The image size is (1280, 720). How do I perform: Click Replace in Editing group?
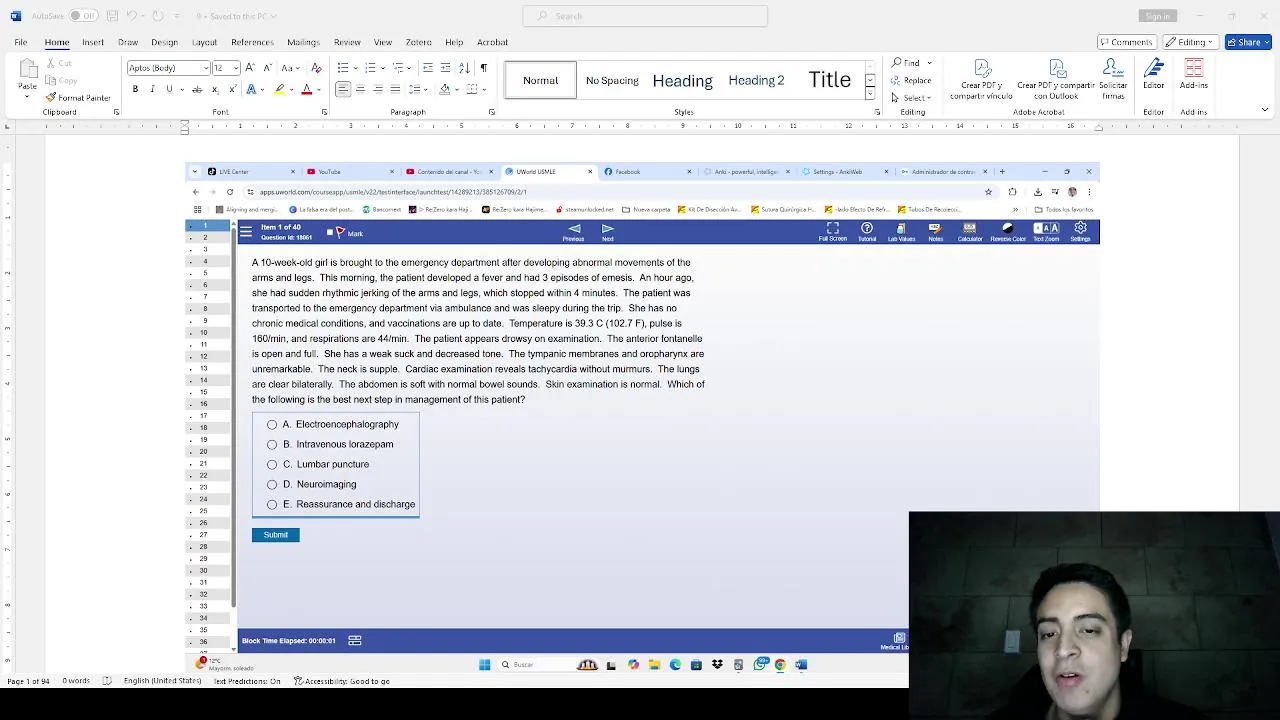tap(911, 80)
